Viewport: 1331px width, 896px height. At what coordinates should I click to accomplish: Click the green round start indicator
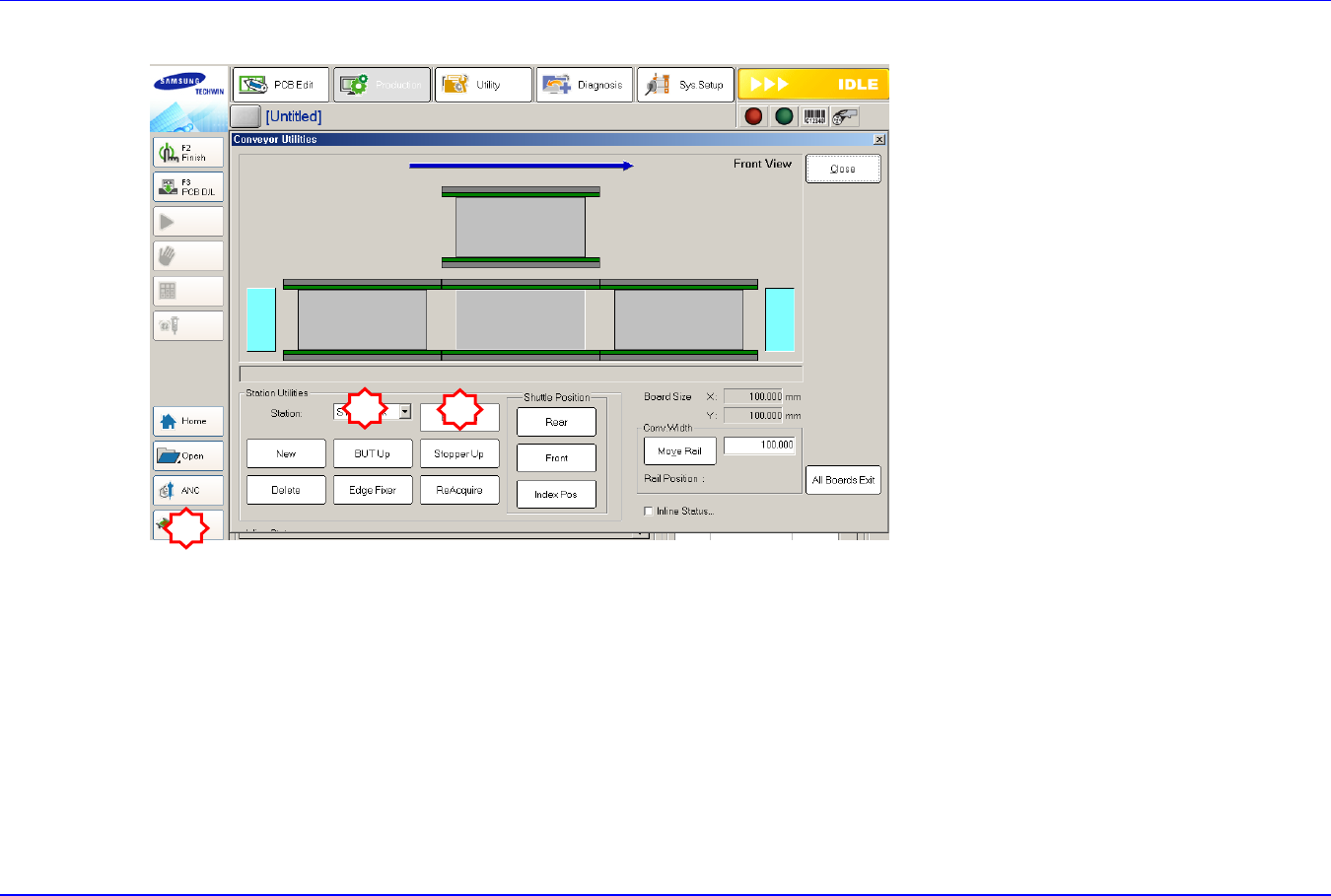coord(785,116)
